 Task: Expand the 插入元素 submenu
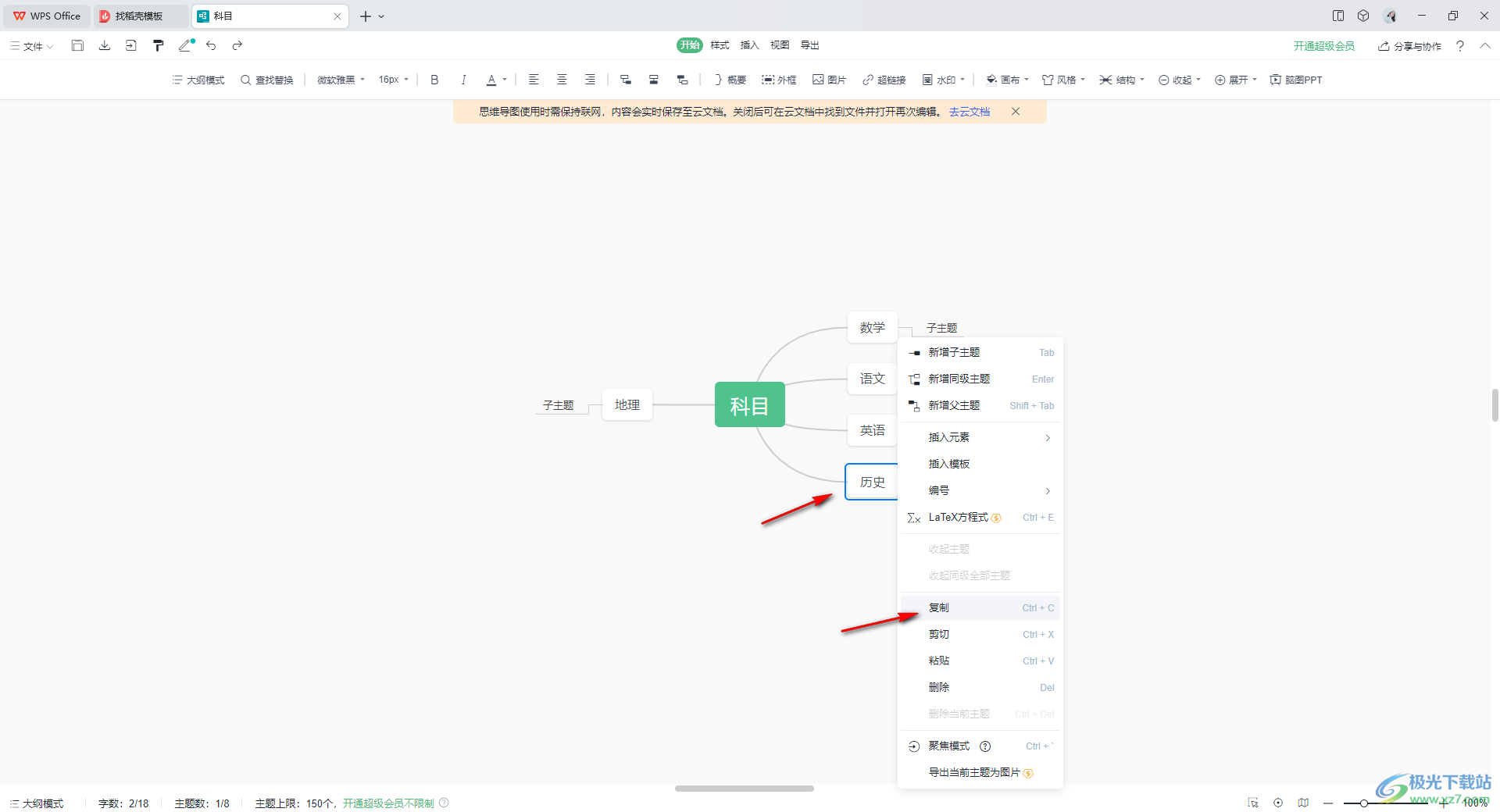(x=980, y=437)
